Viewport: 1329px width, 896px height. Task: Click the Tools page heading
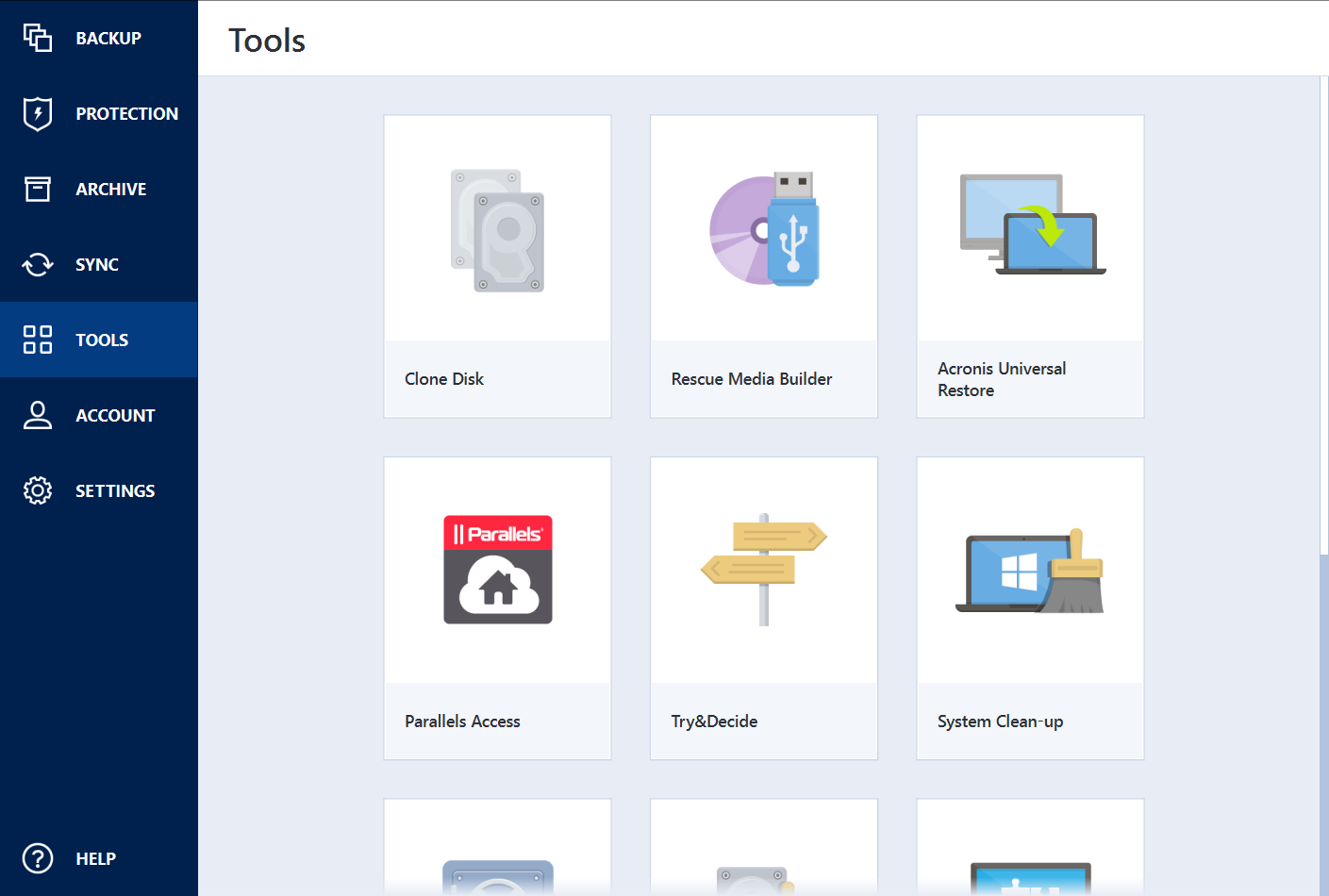tap(267, 41)
